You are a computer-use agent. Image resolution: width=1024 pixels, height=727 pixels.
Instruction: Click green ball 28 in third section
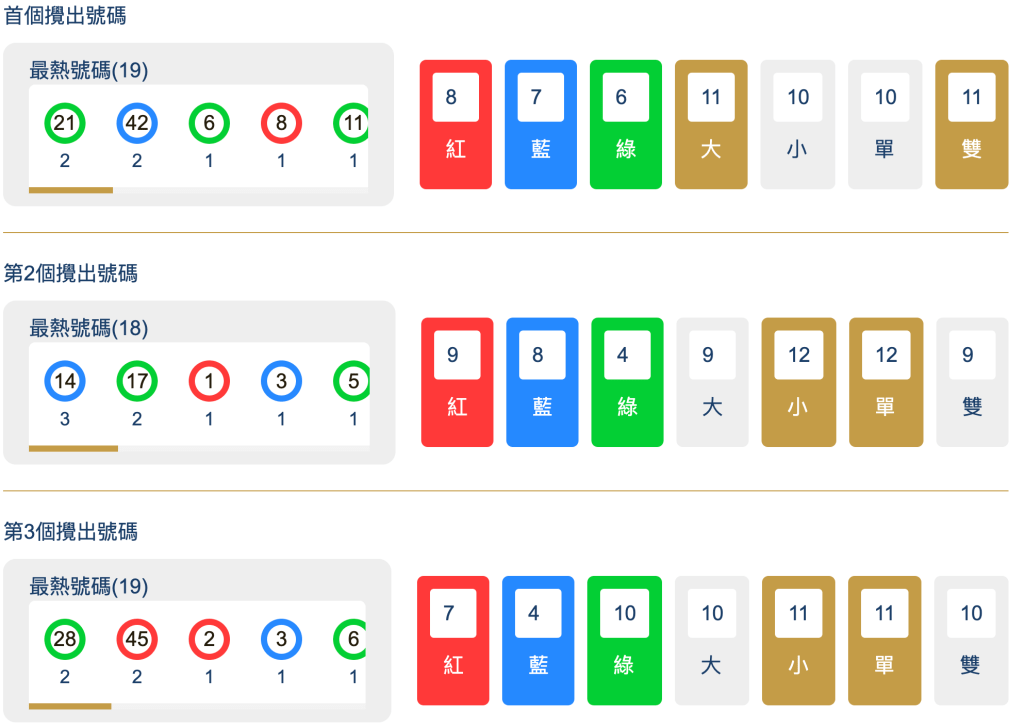click(65, 639)
